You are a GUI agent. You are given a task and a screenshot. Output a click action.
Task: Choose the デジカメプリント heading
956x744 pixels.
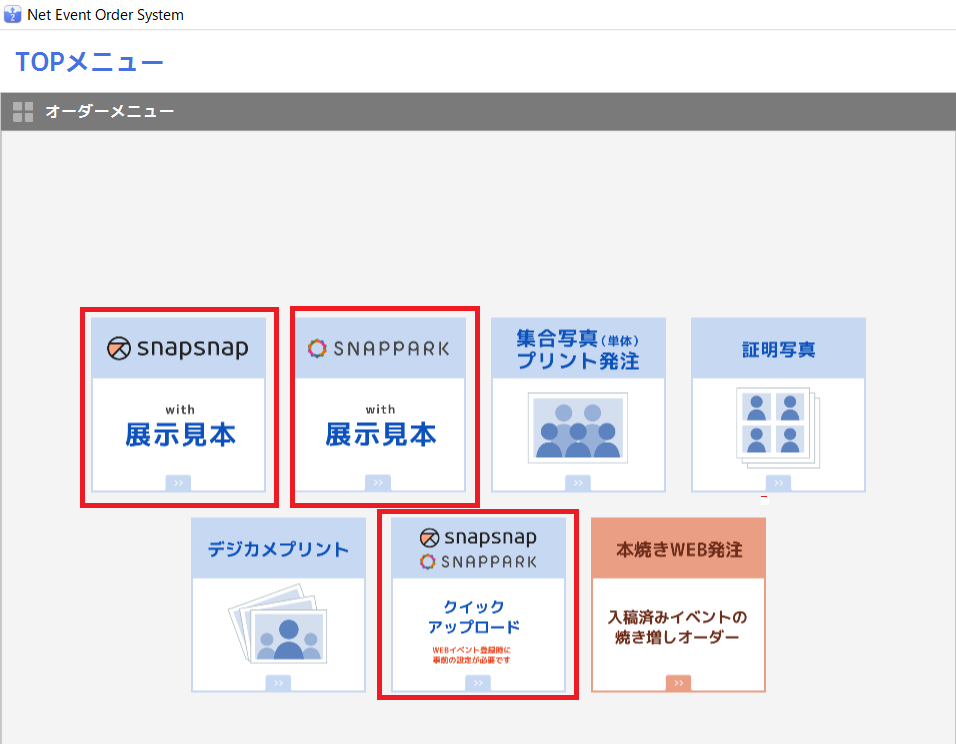click(278, 549)
